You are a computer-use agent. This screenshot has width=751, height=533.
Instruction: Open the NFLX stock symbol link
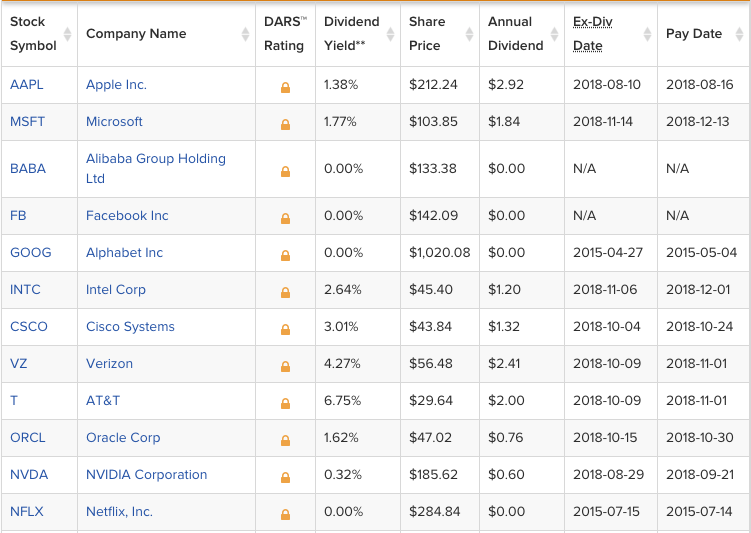click(x=27, y=511)
